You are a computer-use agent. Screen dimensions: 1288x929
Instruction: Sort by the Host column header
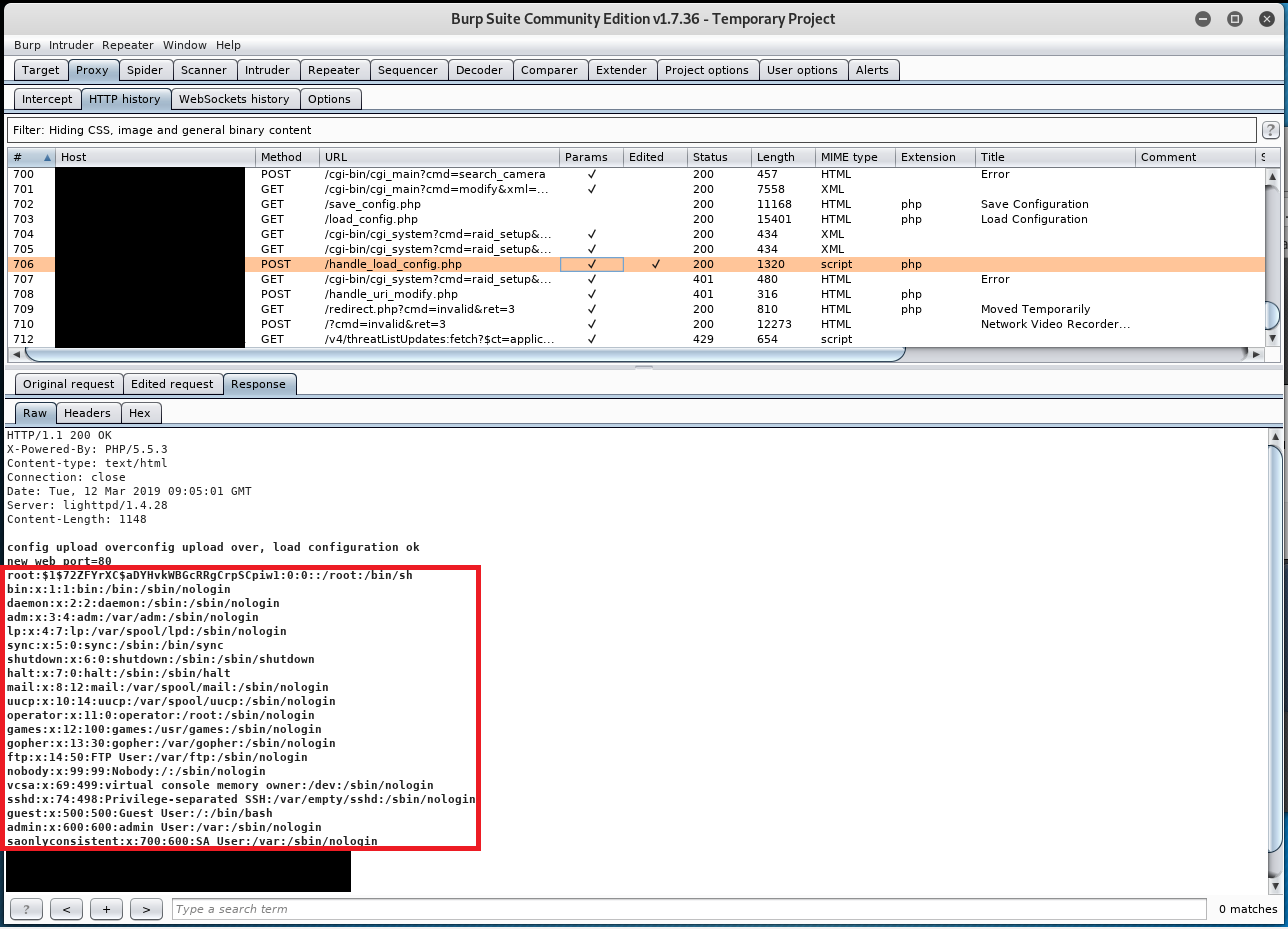(155, 157)
